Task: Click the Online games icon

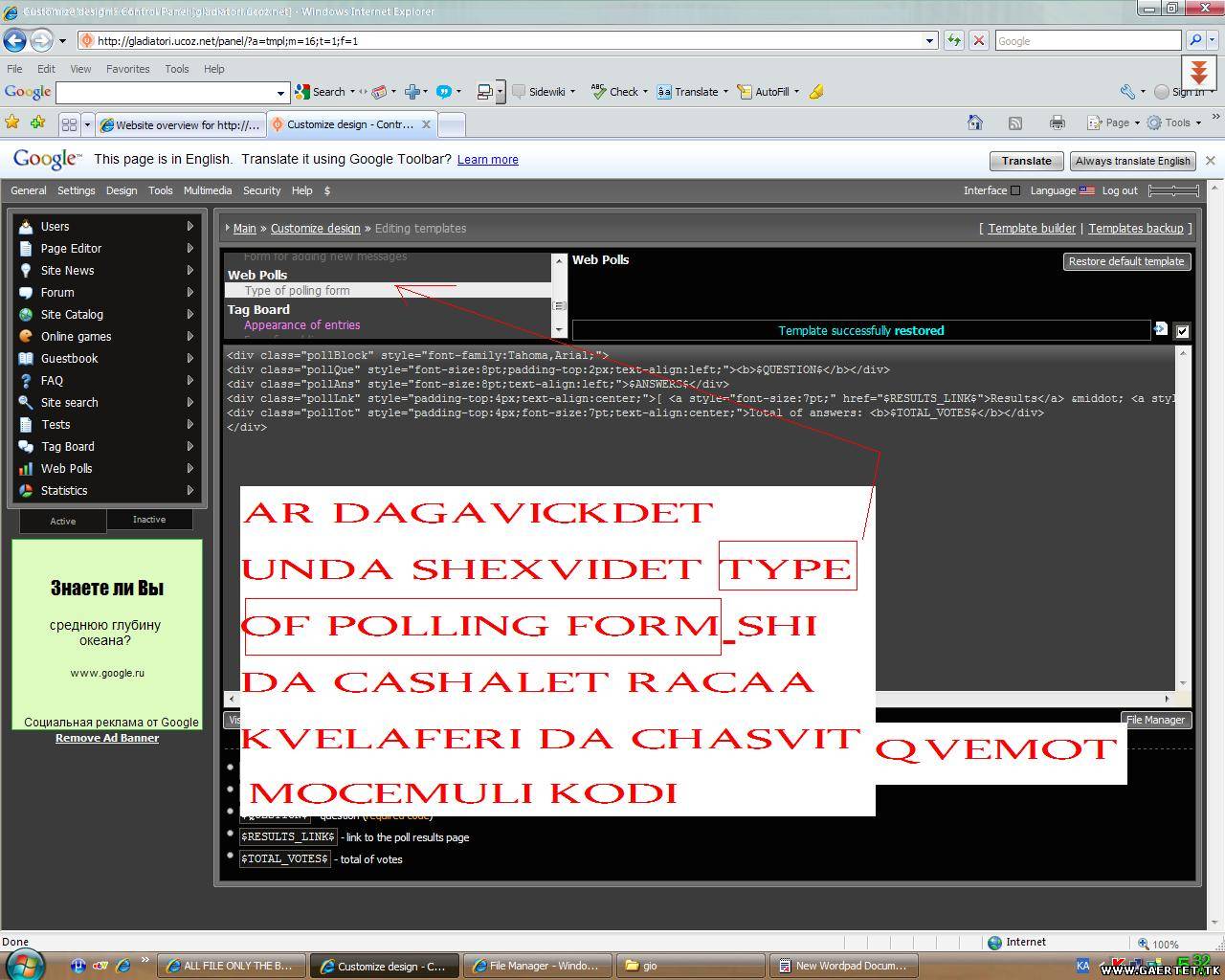Action: [26, 337]
